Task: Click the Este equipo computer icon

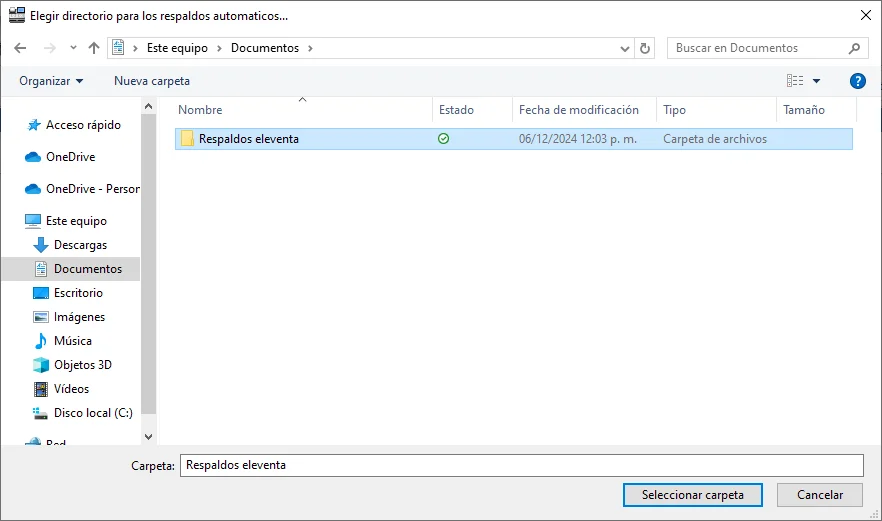Action: [33, 221]
